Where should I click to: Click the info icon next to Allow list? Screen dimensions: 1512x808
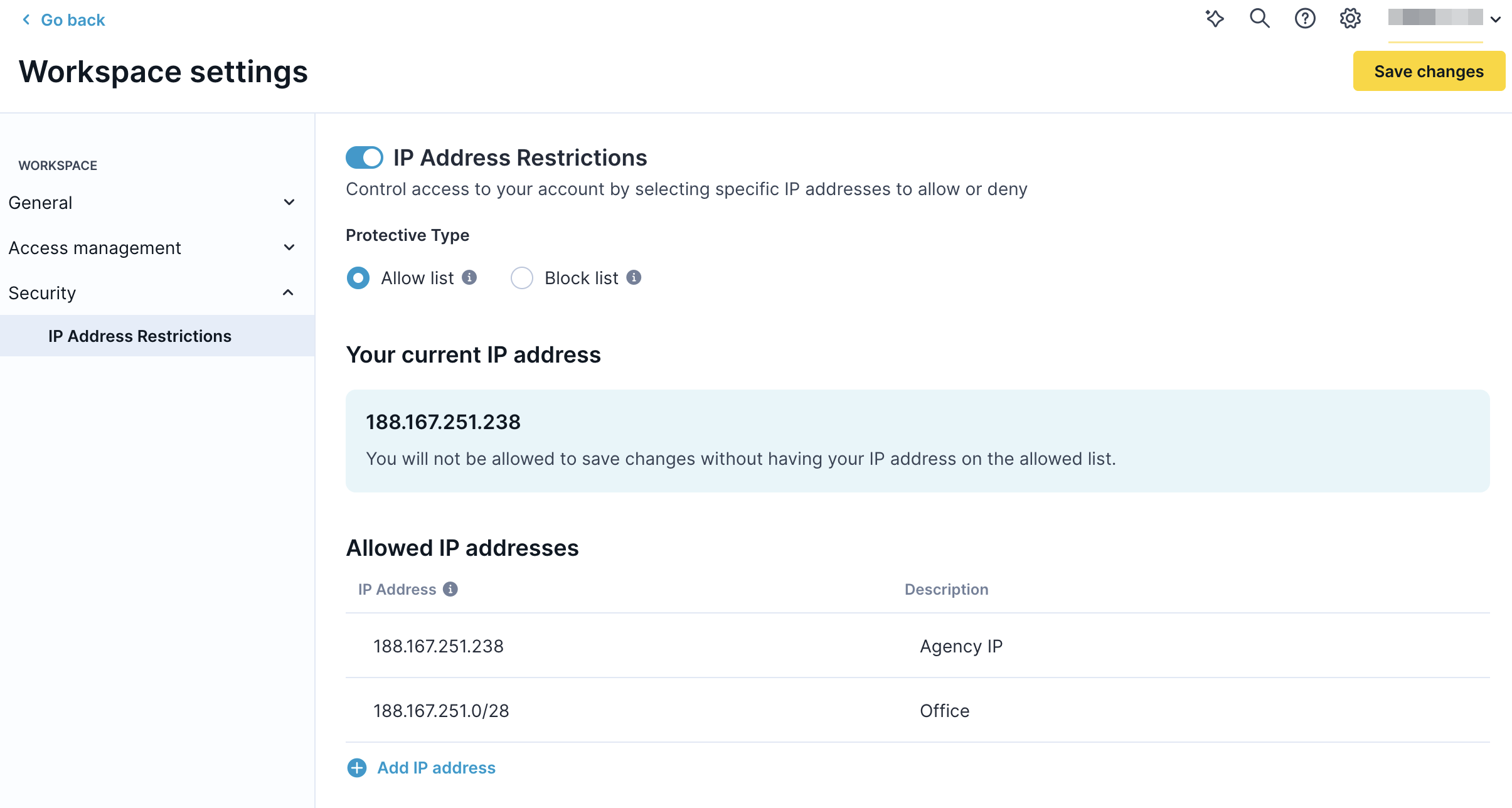click(x=469, y=277)
